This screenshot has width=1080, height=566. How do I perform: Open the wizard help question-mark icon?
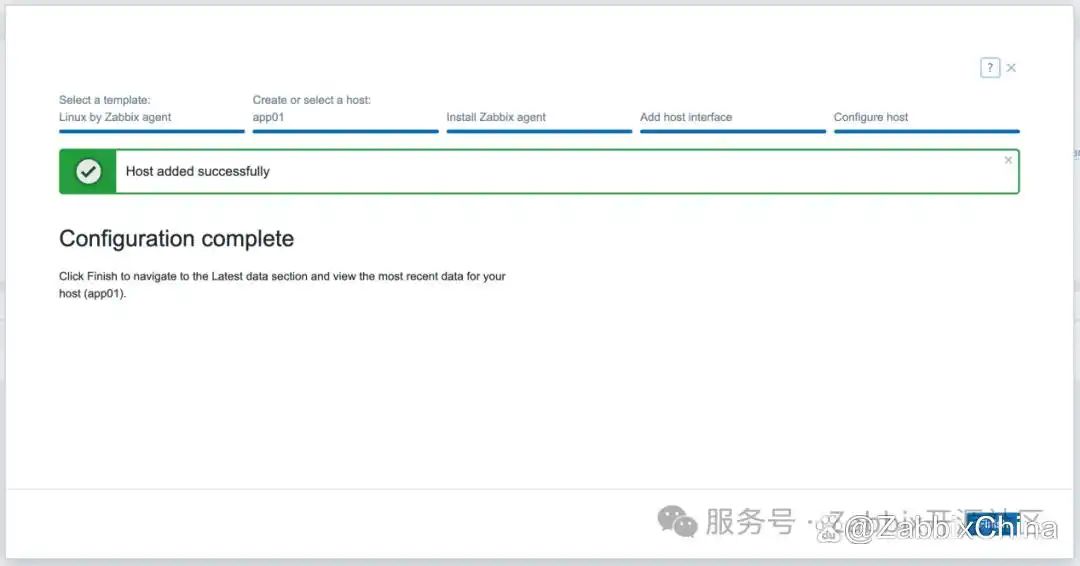click(990, 67)
